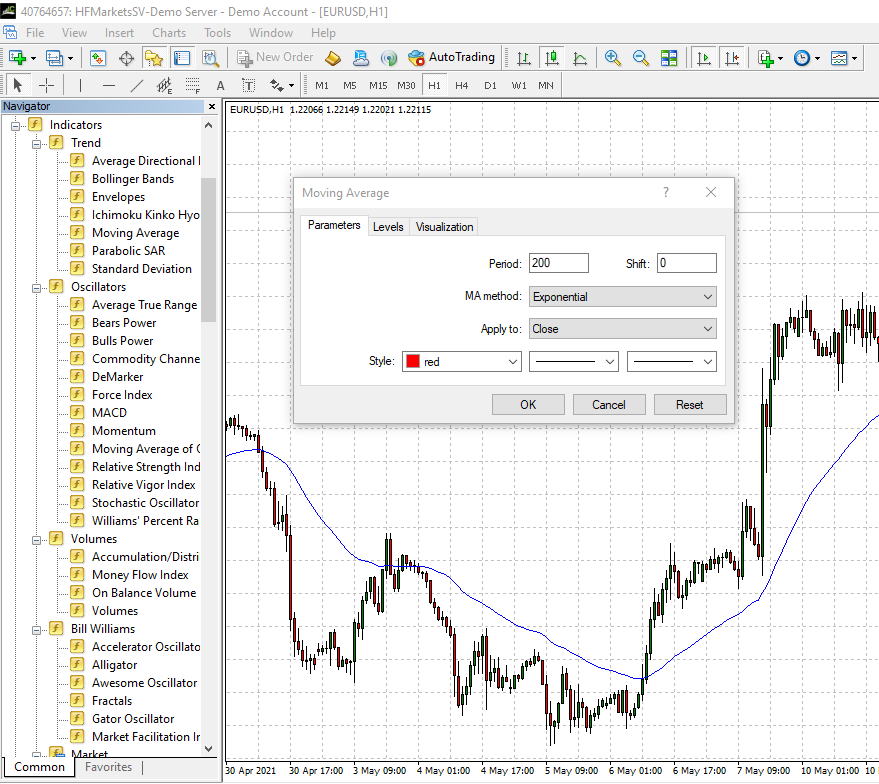
Task: Click the Tile Windows icon
Action: [x=669, y=58]
